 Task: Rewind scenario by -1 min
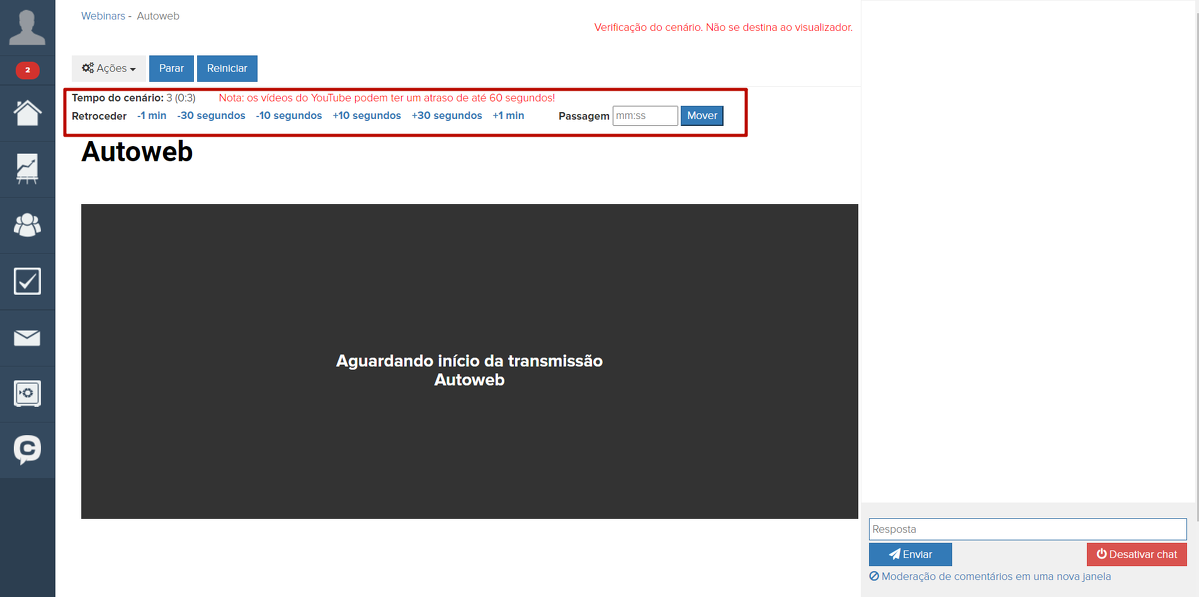pos(152,116)
